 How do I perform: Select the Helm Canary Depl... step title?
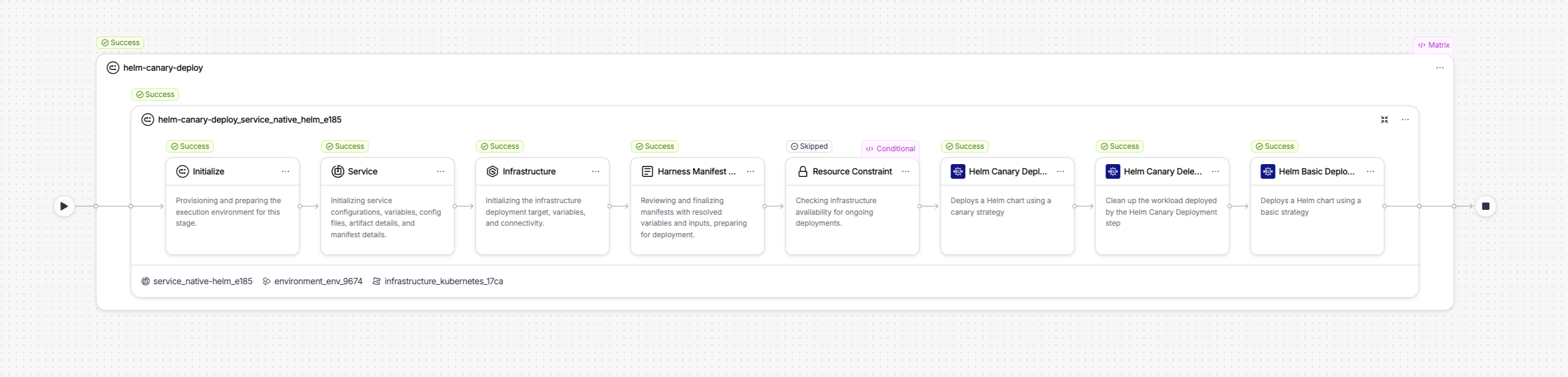tap(1008, 171)
